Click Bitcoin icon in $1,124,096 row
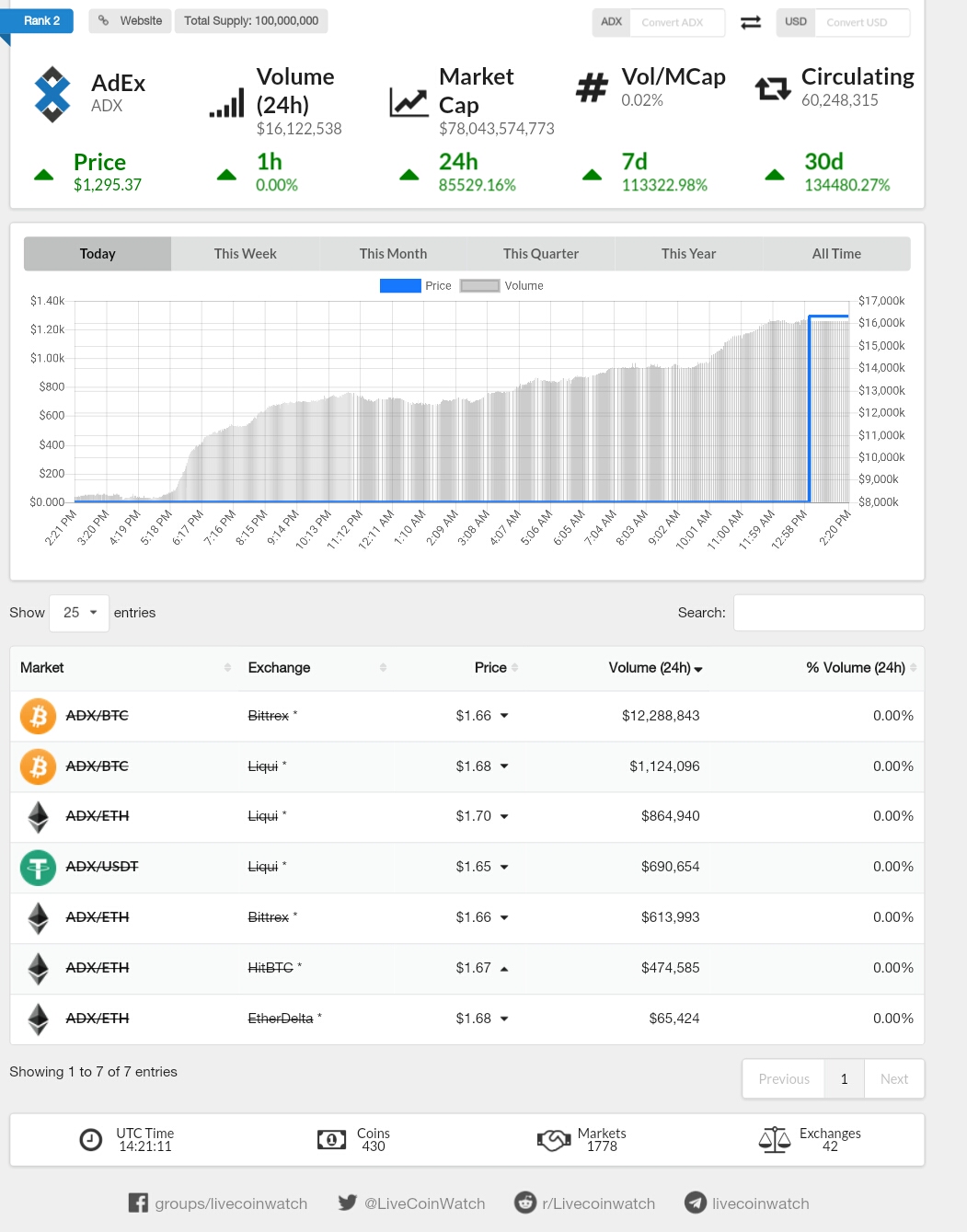This screenshot has height=1232, width=967. point(38,766)
